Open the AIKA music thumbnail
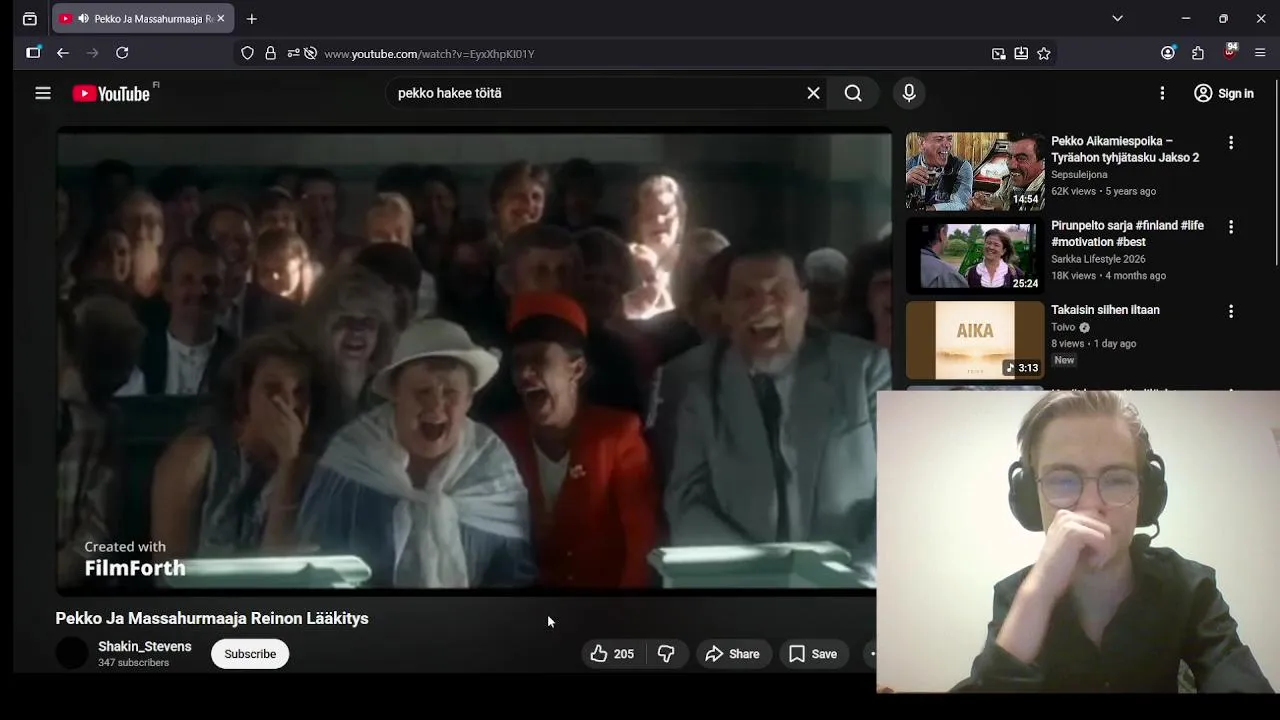Image resolution: width=1280 pixels, height=720 pixels. [x=975, y=340]
